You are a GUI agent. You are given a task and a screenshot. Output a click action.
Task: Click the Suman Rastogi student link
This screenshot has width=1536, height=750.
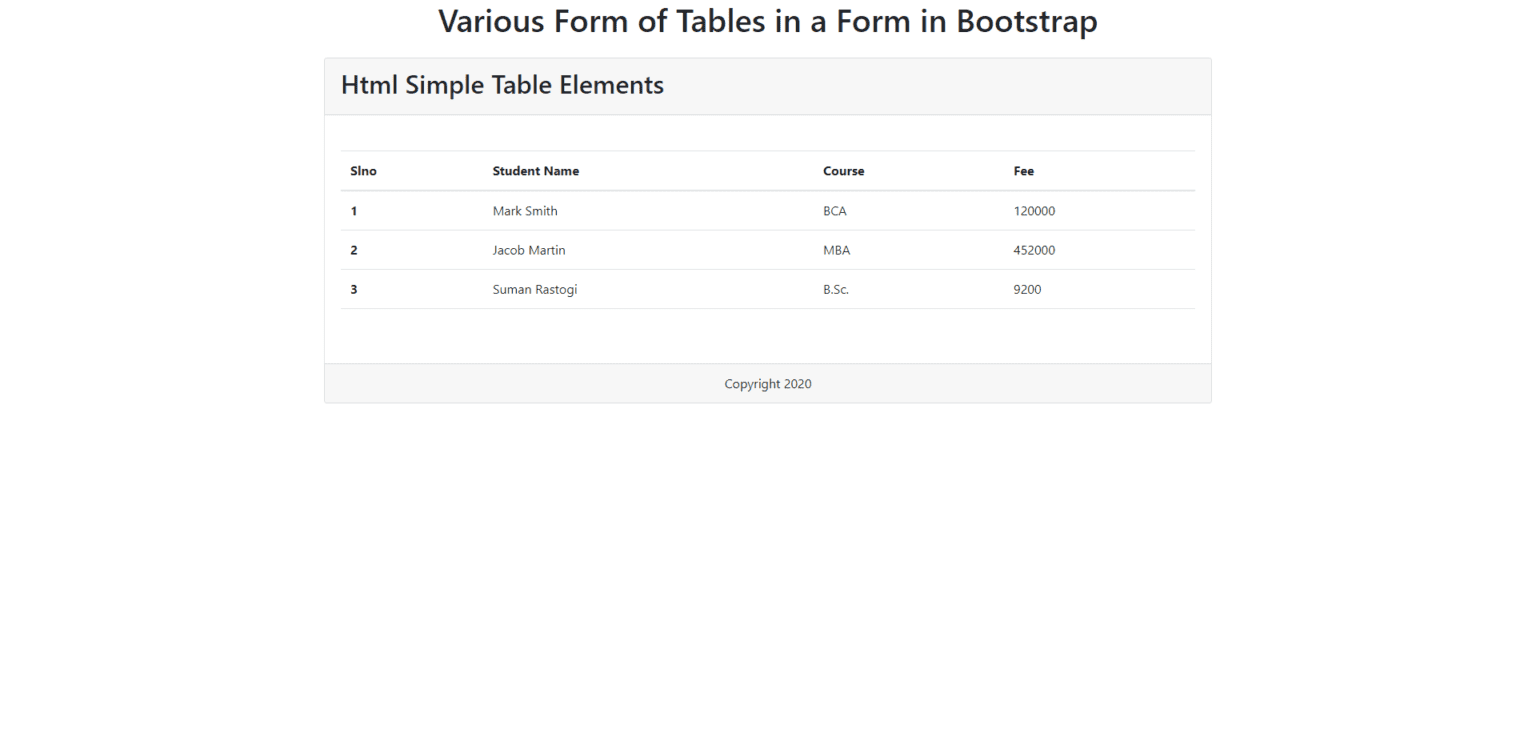coord(535,289)
